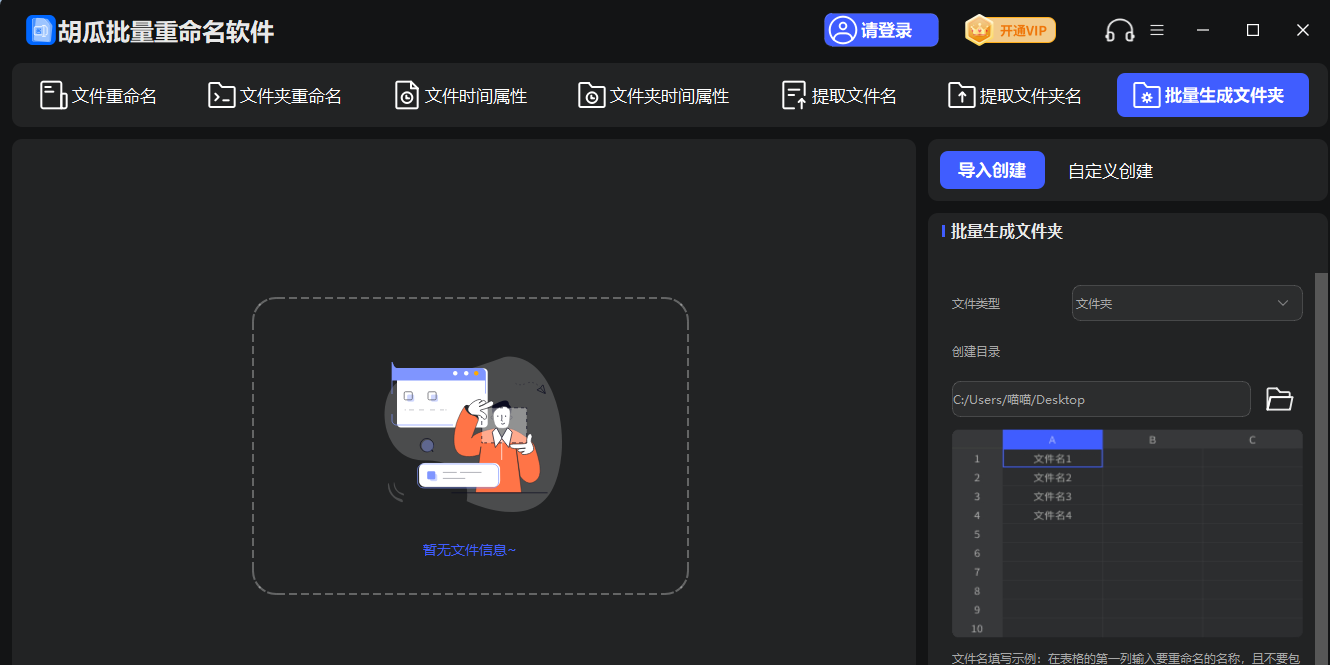Select the 文件名1 cell in the table

(x=1051, y=457)
